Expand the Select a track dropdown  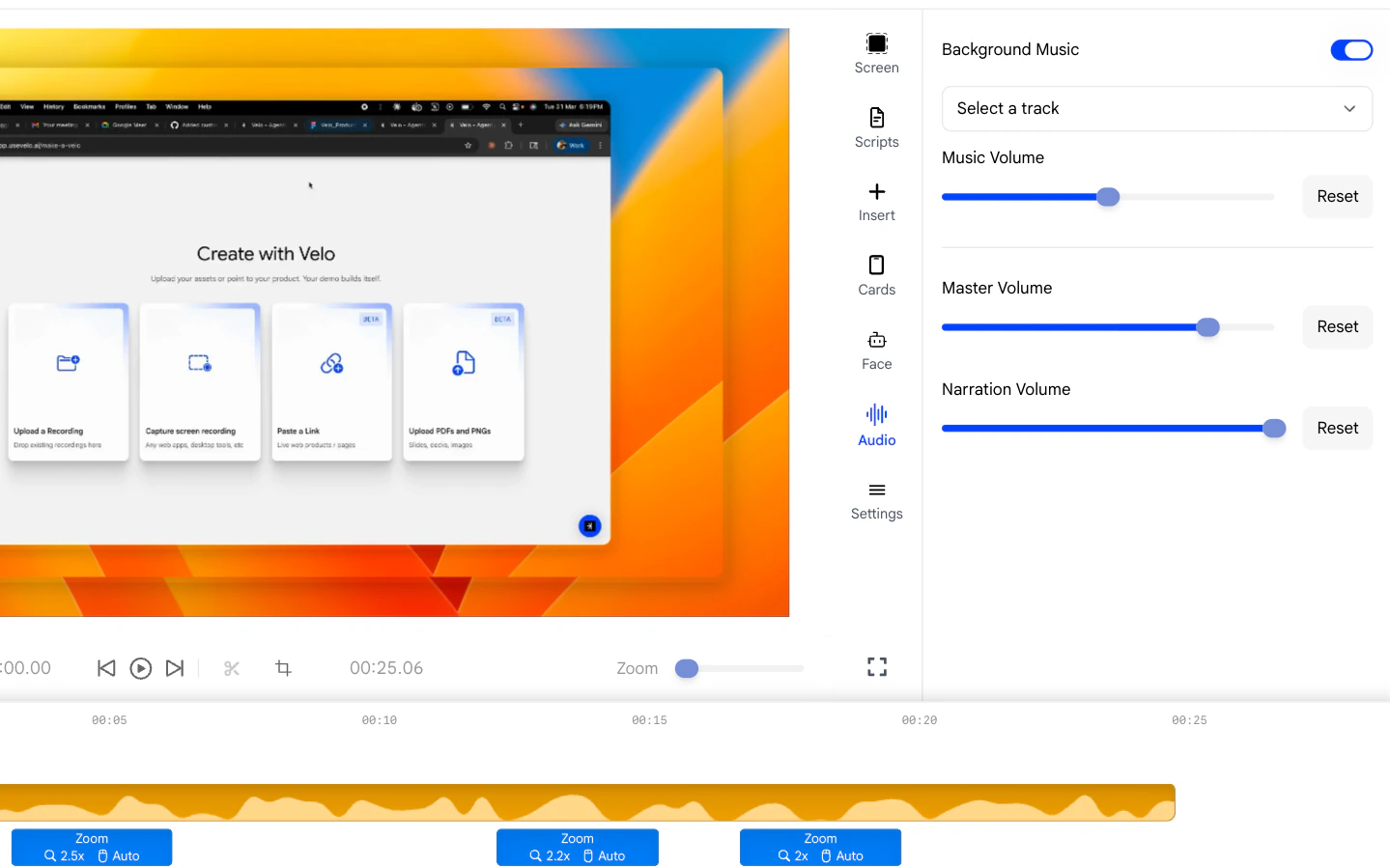(1156, 108)
